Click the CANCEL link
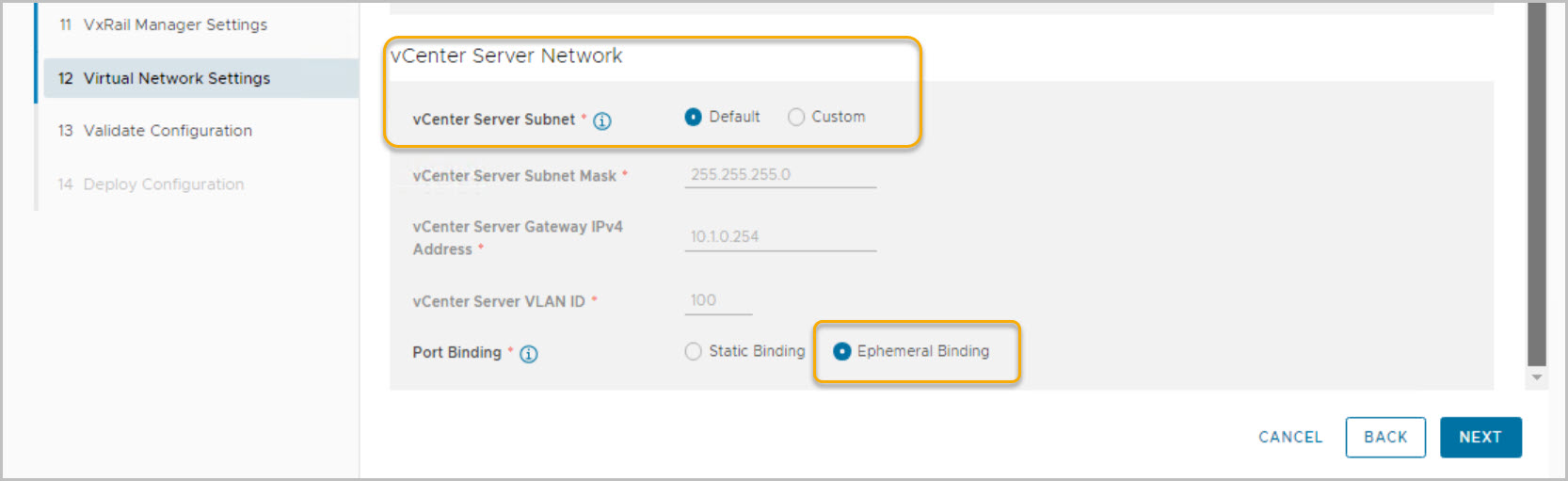Image resolution: width=1568 pixels, height=481 pixels. pos(1290,437)
